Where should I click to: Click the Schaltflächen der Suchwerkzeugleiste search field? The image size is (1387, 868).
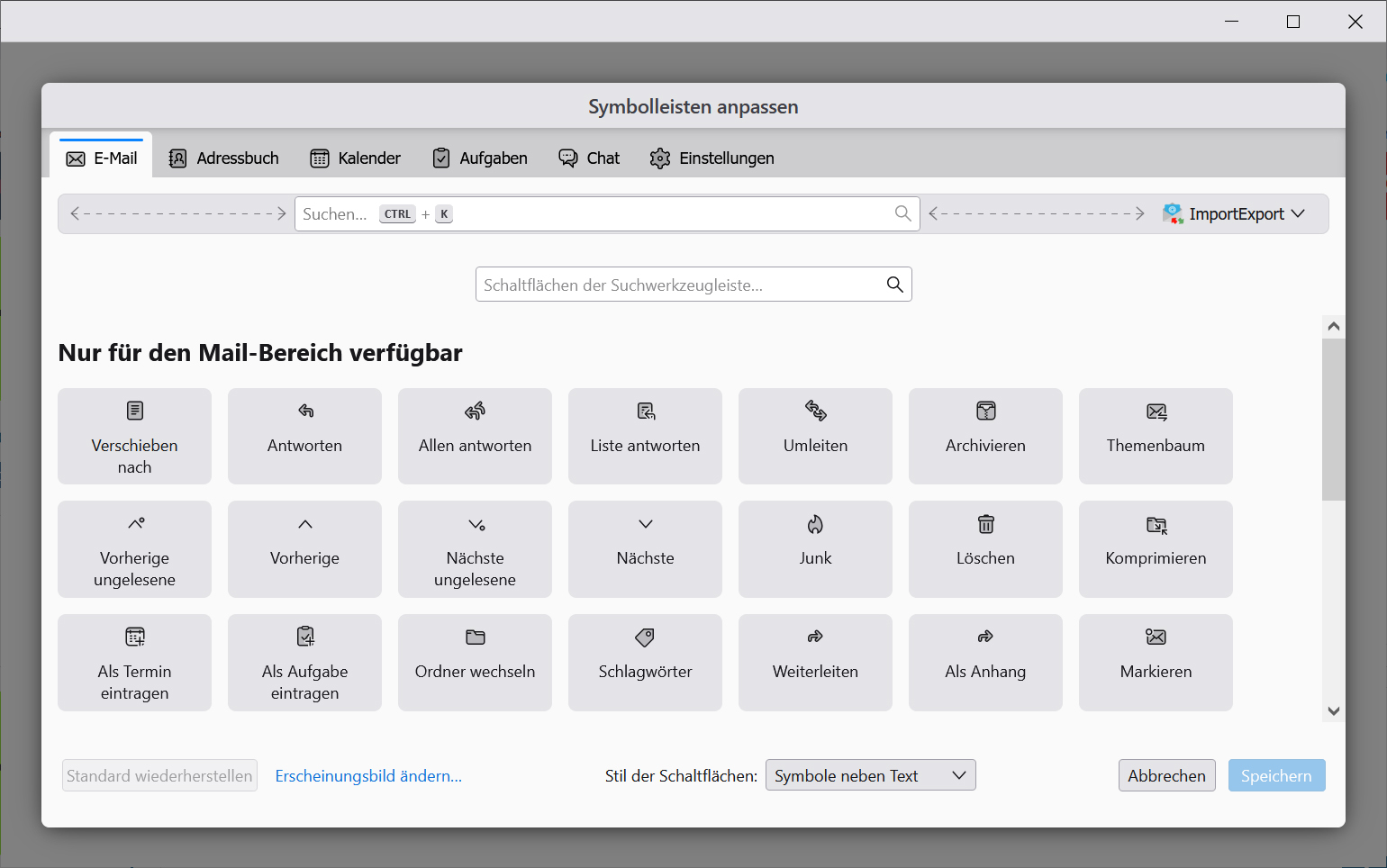coord(681,285)
